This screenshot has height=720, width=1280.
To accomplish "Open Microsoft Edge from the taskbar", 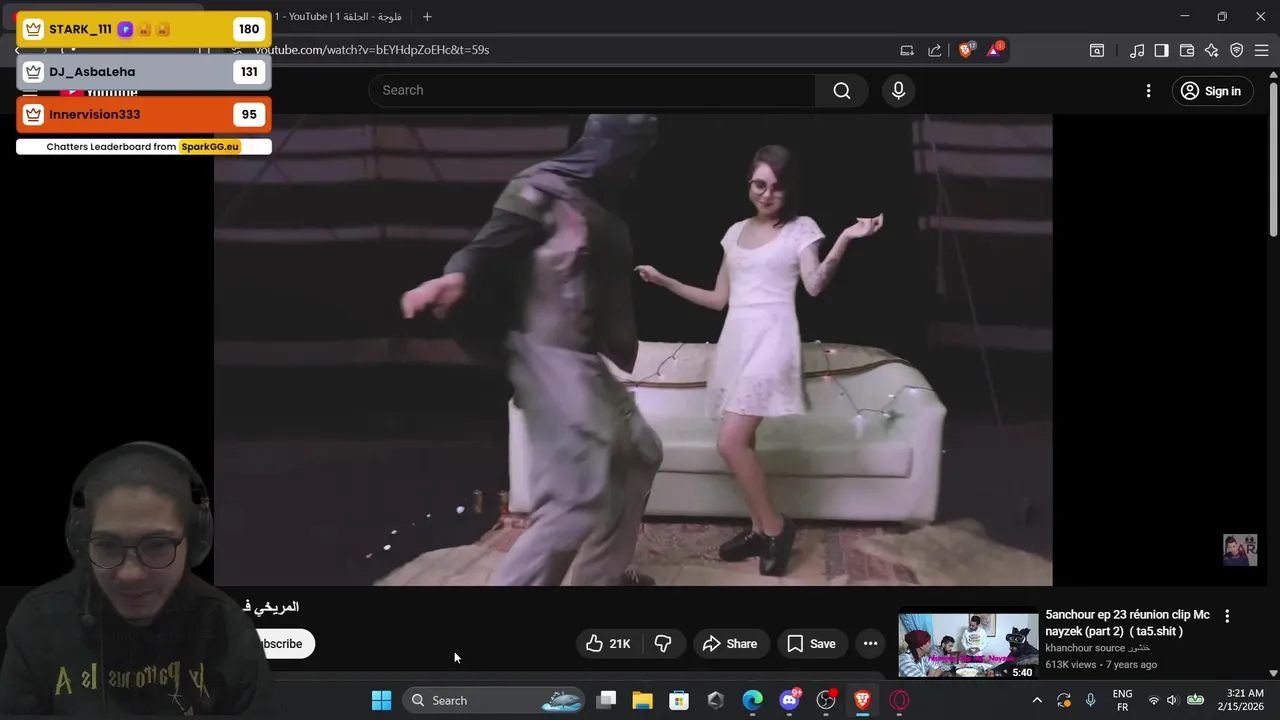I will point(752,700).
